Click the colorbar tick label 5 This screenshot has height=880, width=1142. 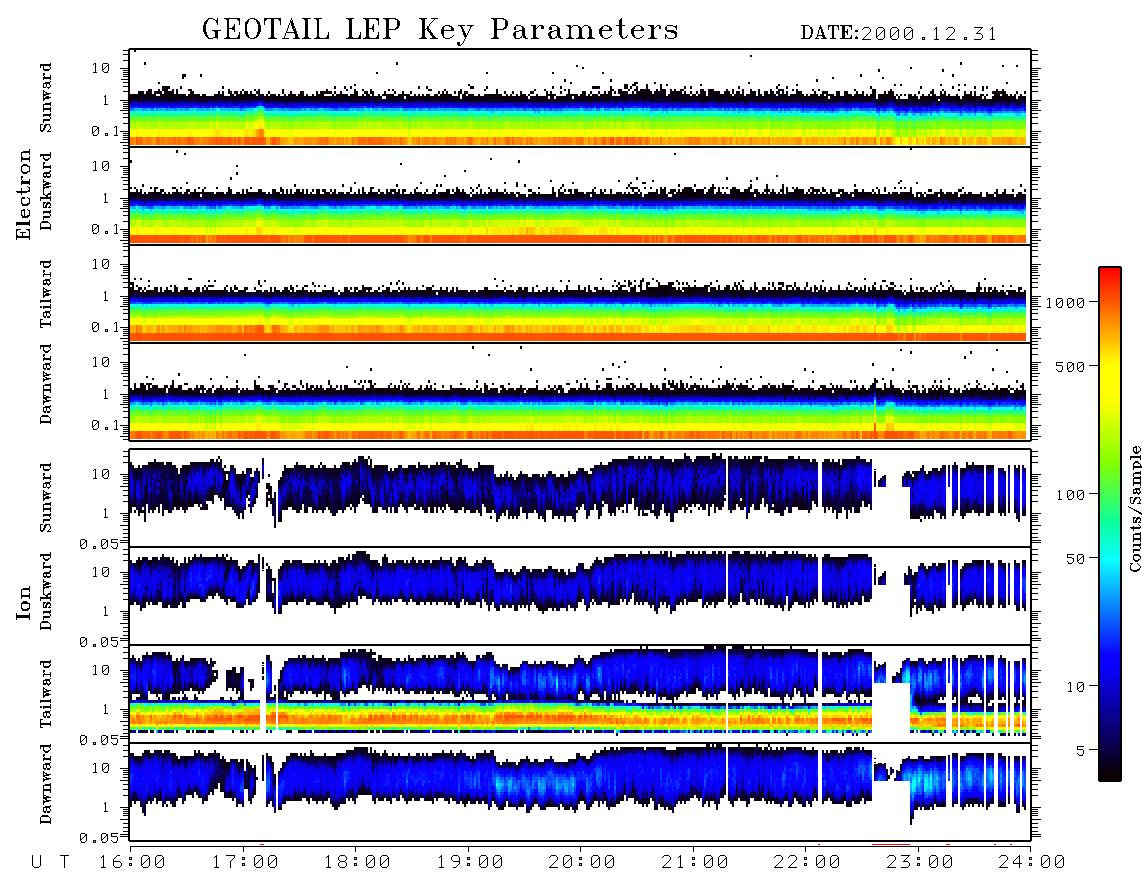pyautogui.click(x=1080, y=751)
